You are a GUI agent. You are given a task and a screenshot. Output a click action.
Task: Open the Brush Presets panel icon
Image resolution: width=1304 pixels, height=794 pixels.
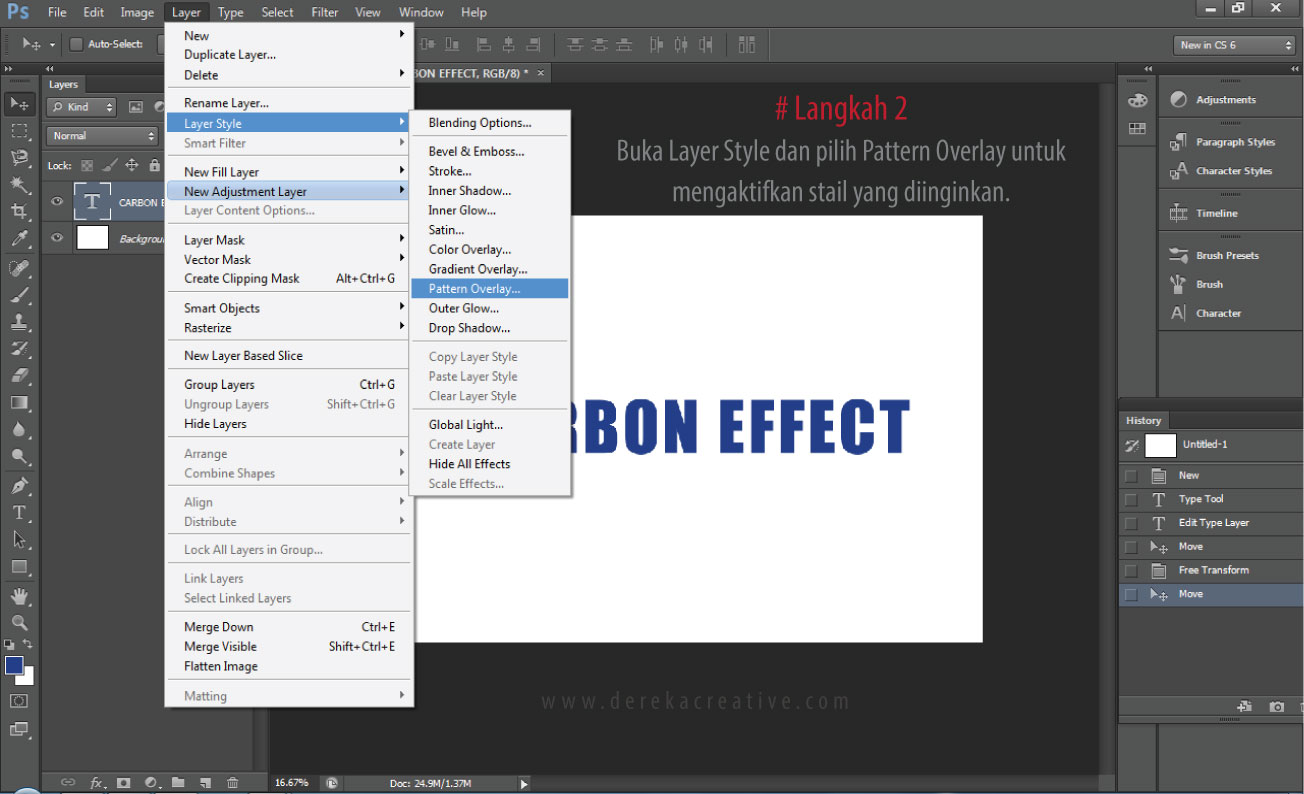pos(1178,256)
